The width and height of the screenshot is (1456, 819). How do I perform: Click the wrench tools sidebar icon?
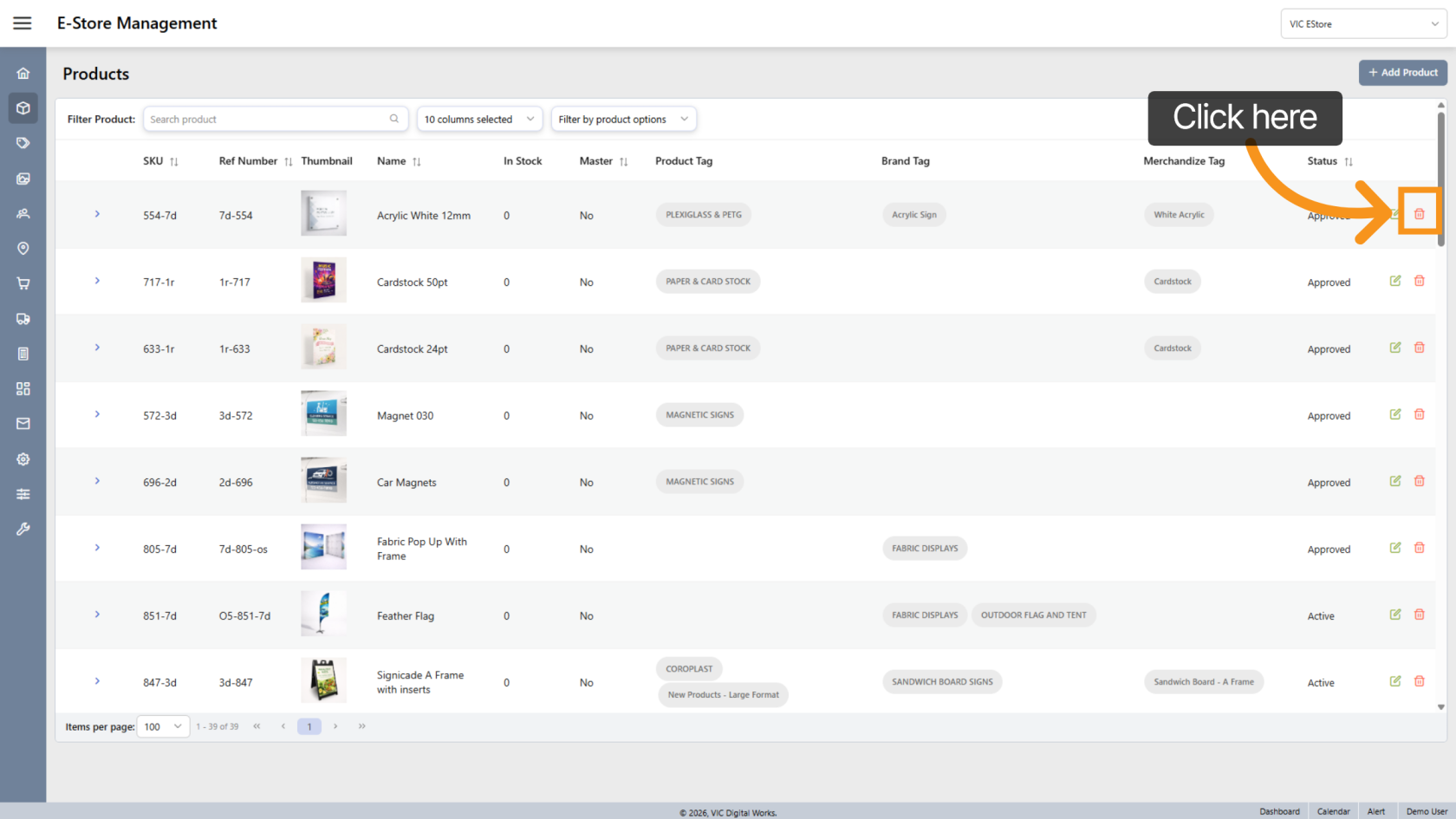pos(23,529)
